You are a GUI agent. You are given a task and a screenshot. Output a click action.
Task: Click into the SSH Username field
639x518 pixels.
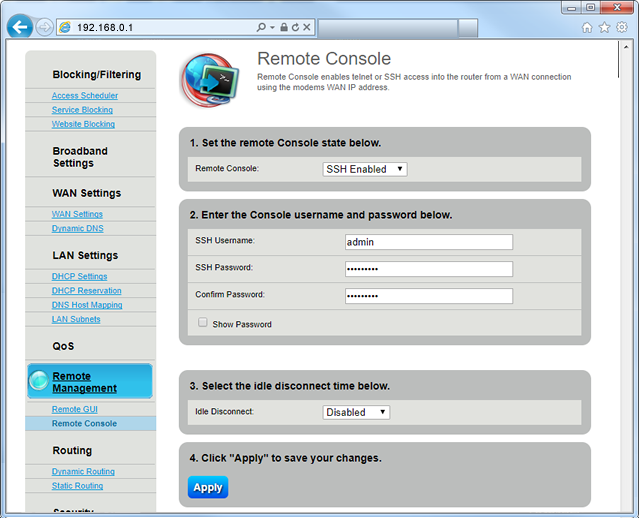click(x=429, y=242)
